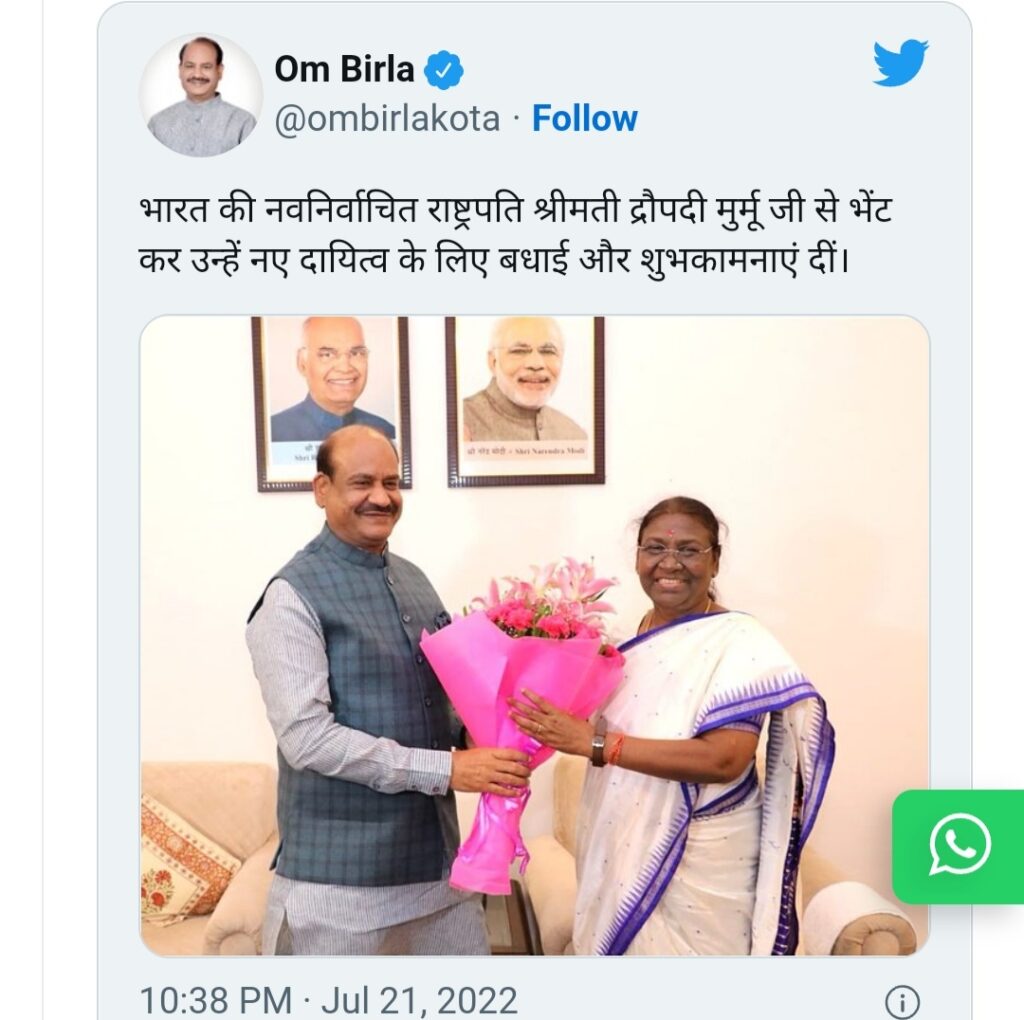The width and height of the screenshot is (1024, 1020).
Task: Open the embedded tweet photo
Action: pos(534,635)
